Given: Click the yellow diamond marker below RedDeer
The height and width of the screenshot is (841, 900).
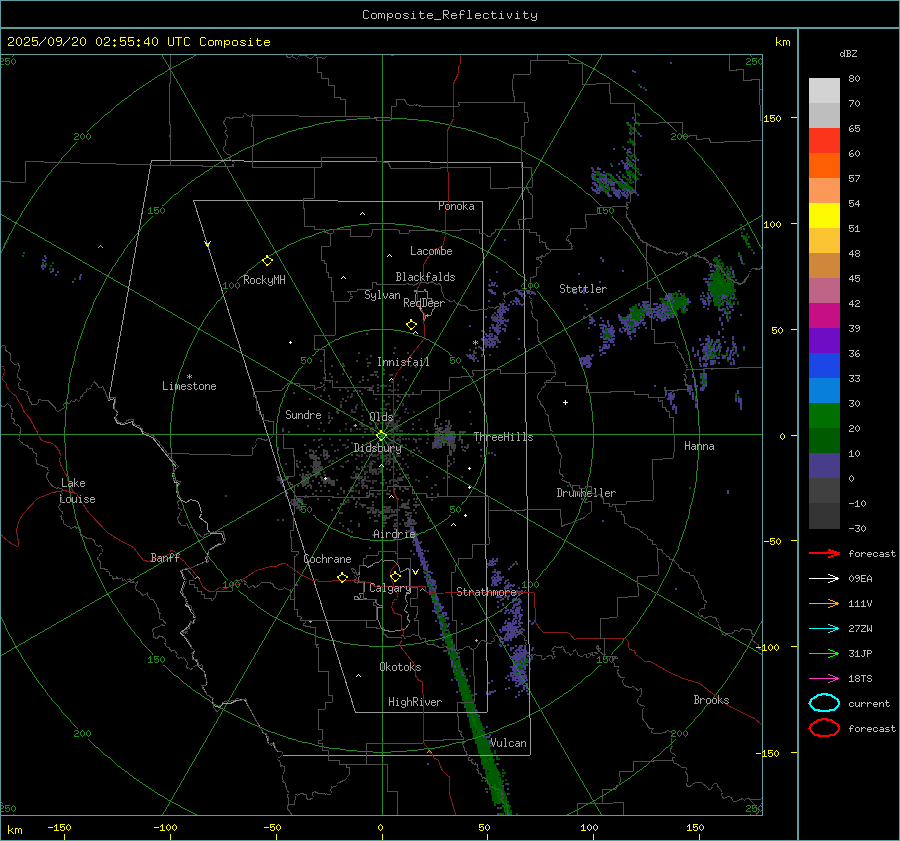Looking at the screenshot, I should click(x=411, y=325).
